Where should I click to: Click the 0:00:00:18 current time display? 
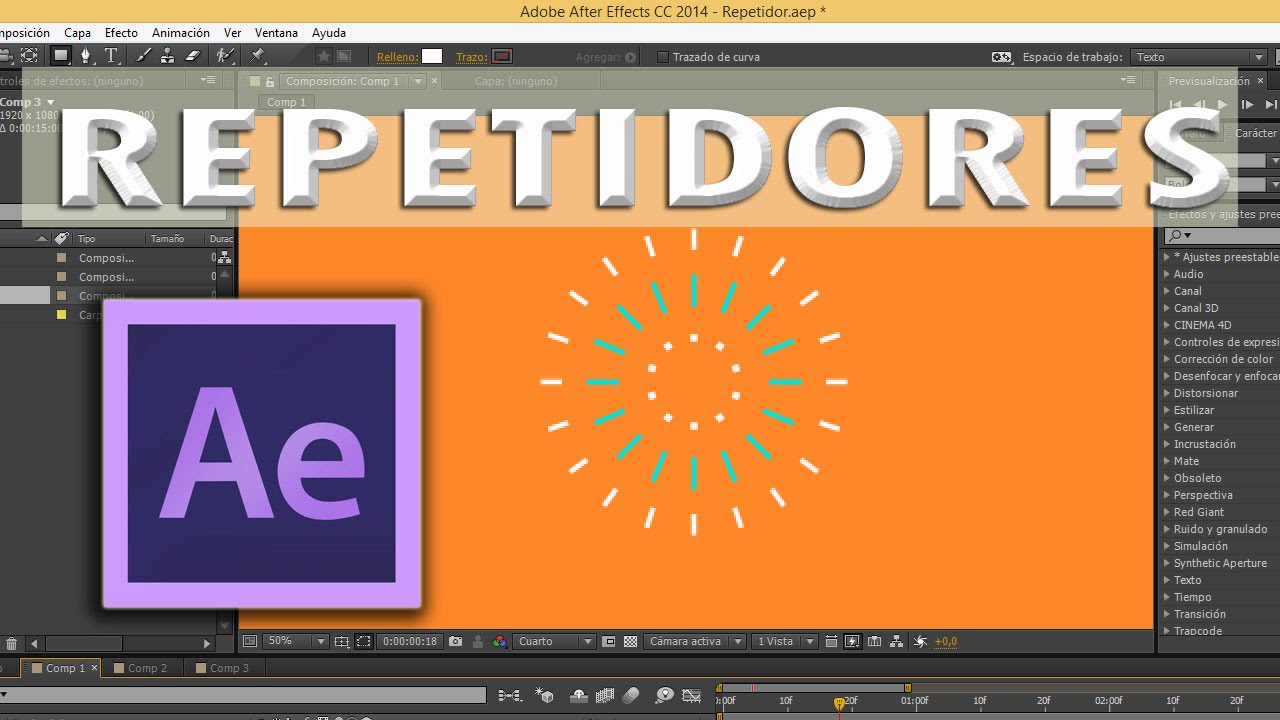click(x=410, y=641)
